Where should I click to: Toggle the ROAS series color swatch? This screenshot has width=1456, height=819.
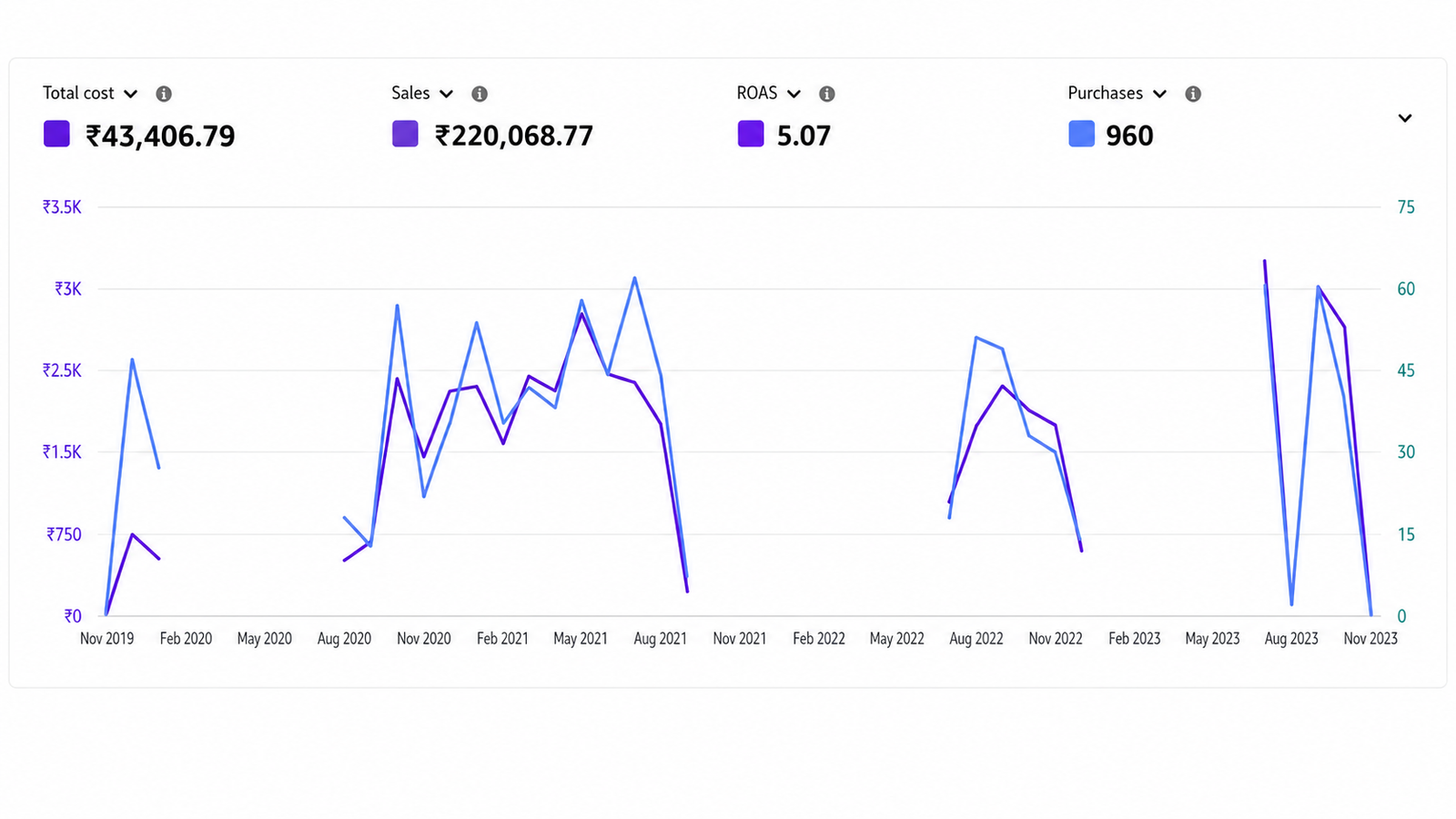(751, 134)
